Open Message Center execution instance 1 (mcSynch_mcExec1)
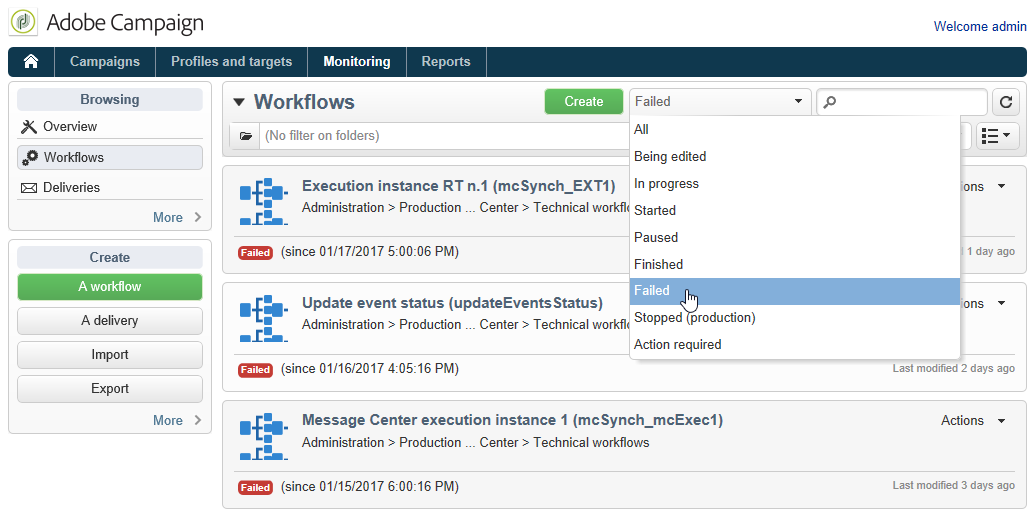This screenshot has width=1032, height=523. [512, 420]
